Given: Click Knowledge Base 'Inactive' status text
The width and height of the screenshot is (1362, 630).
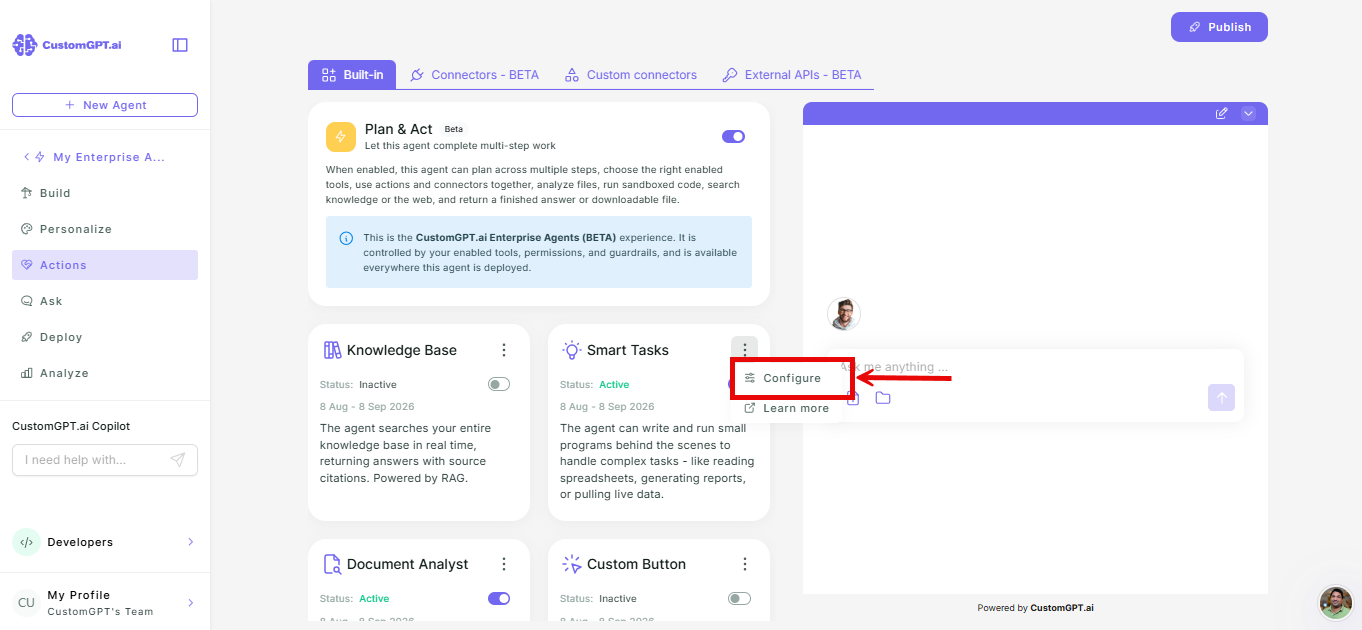Looking at the screenshot, I should (x=378, y=384).
